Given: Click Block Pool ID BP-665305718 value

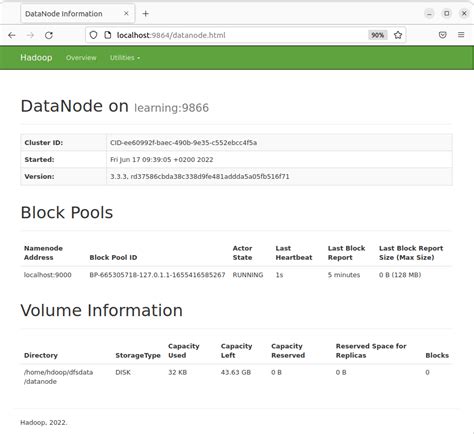Looking at the screenshot, I should pos(157,275).
